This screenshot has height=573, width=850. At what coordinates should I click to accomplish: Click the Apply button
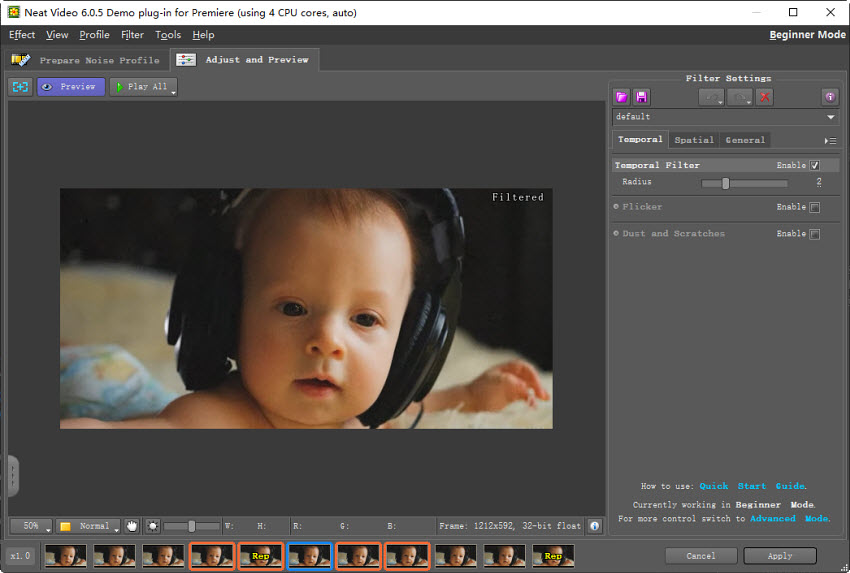[x=780, y=556]
